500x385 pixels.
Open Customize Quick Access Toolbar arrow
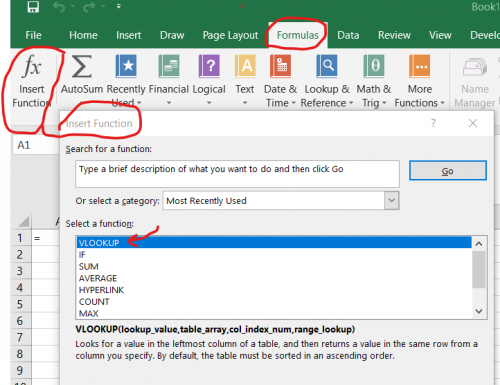click(119, 6)
